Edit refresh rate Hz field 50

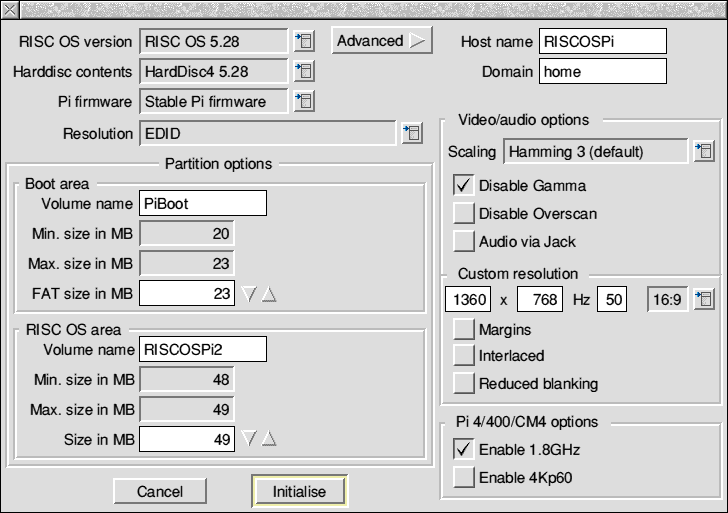coord(612,299)
